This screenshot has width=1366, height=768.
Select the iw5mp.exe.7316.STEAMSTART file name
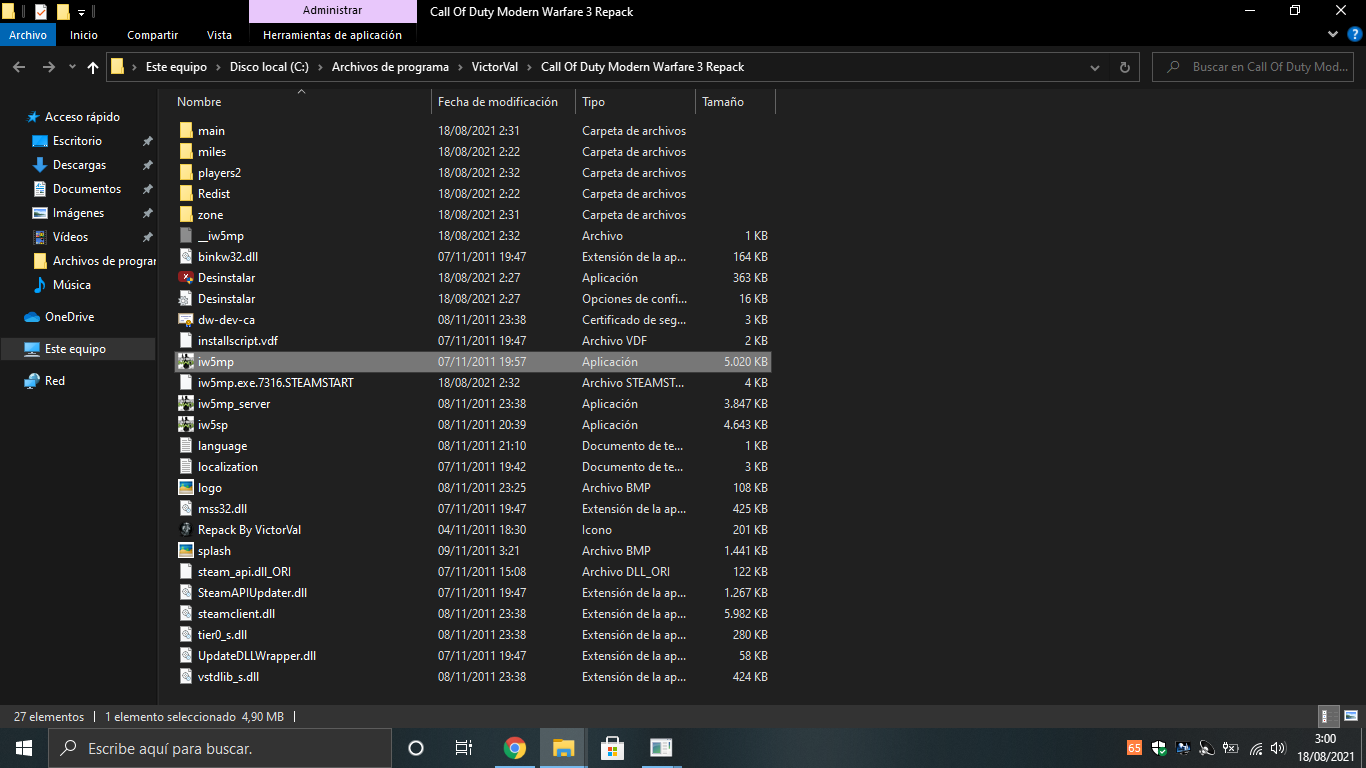[x=276, y=383]
